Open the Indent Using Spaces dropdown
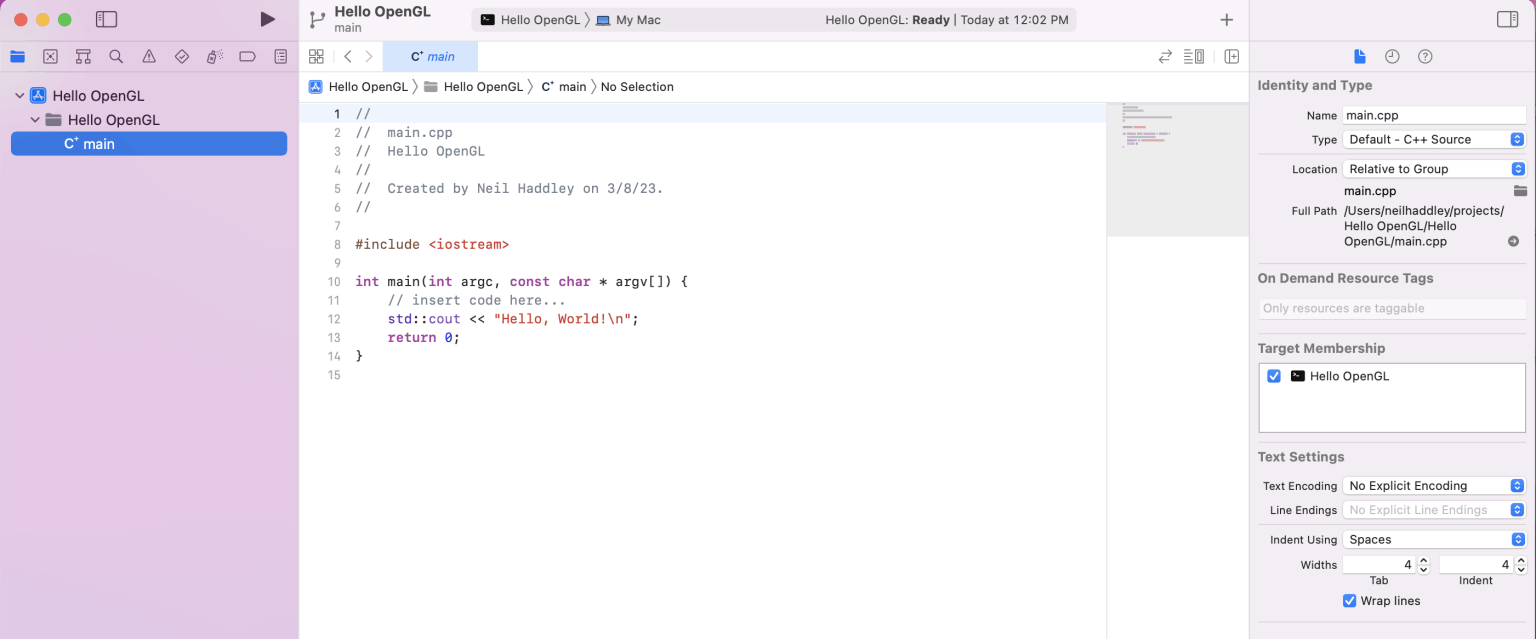Image resolution: width=1536 pixels, height=639 pixels. click(1434, 540)
